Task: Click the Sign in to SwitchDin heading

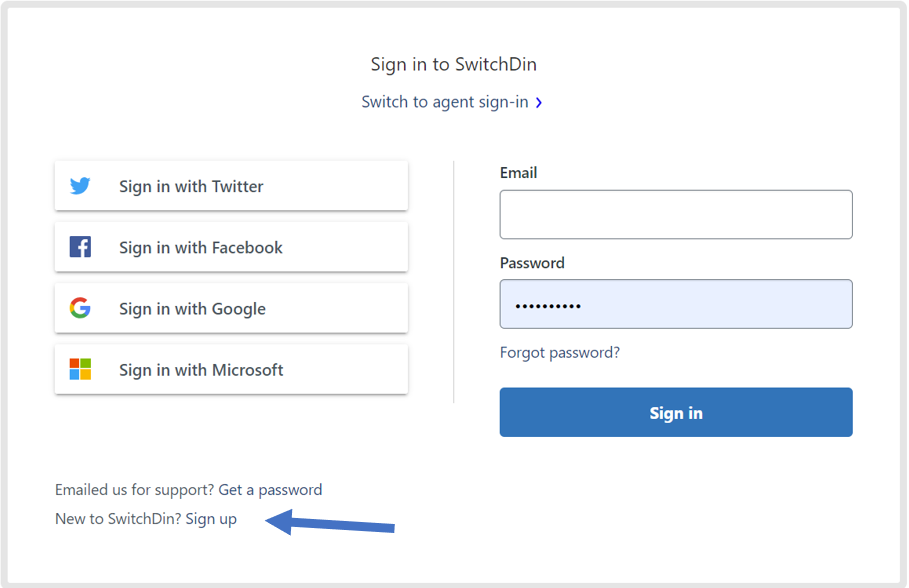Action: (x=454, y=64)
